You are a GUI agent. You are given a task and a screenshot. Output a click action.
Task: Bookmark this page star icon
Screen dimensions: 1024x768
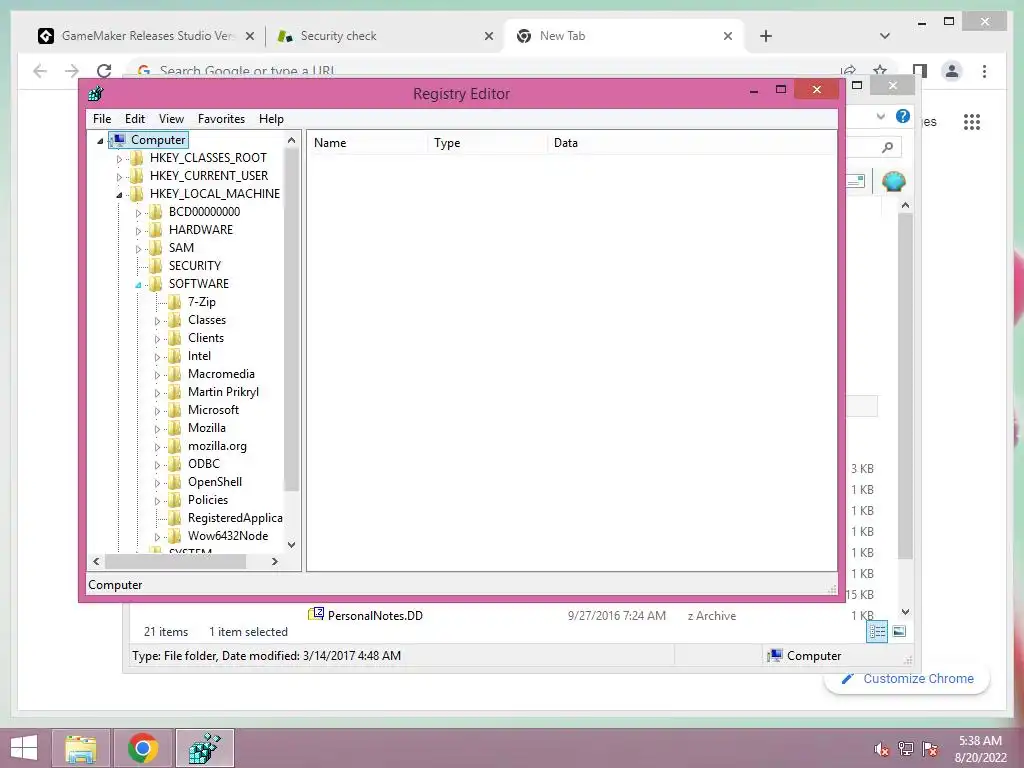(880, 71)
